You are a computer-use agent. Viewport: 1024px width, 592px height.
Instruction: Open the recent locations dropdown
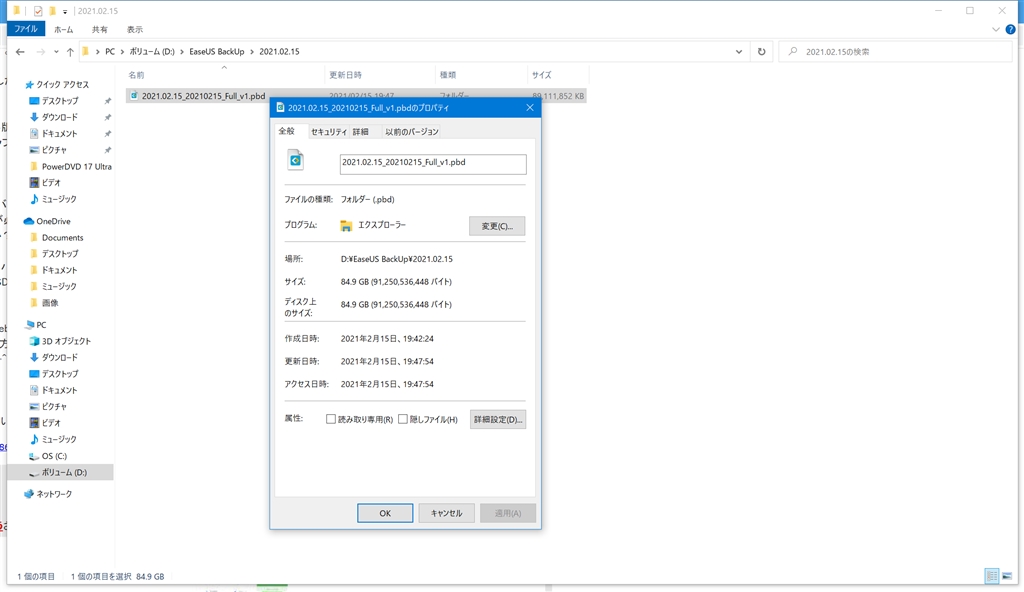pos(56,52)
